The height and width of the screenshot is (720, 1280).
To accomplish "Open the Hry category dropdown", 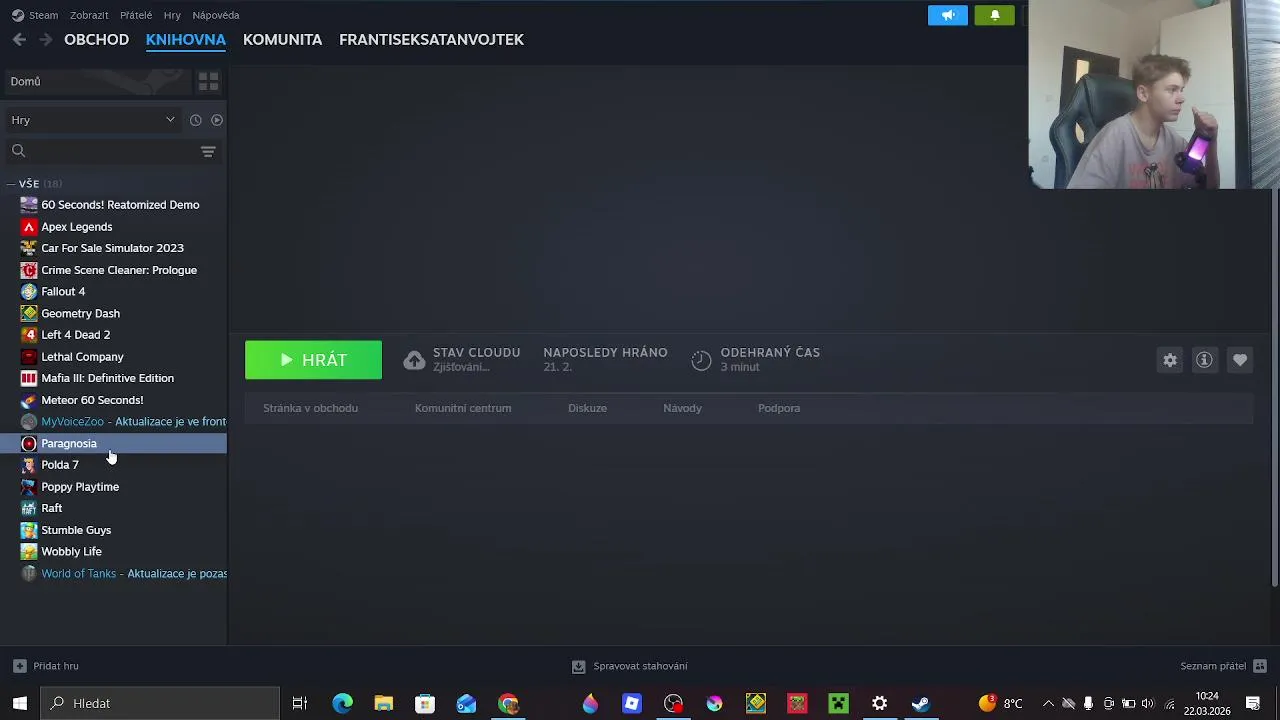I will tap(92, 120).
